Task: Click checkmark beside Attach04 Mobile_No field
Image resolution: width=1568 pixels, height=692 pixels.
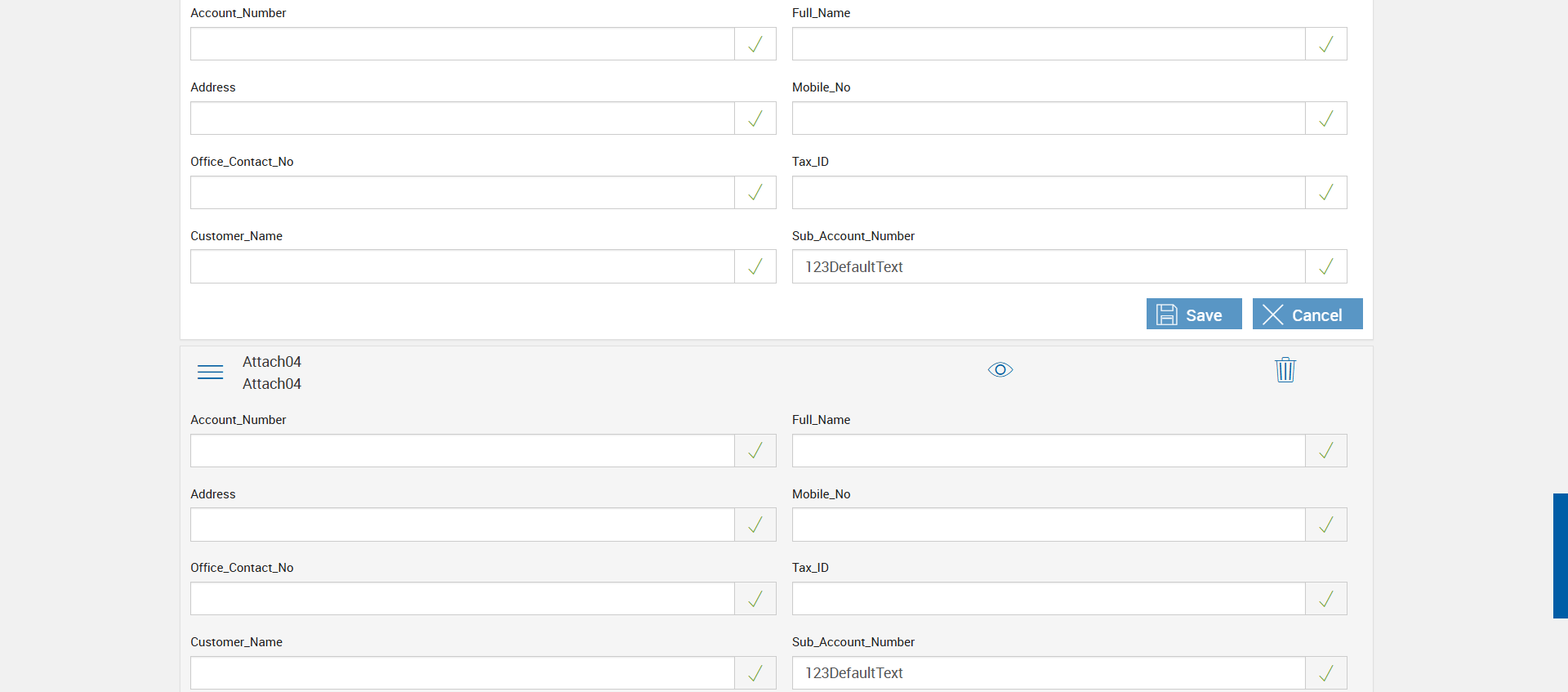Action: tap(1325, 525)
